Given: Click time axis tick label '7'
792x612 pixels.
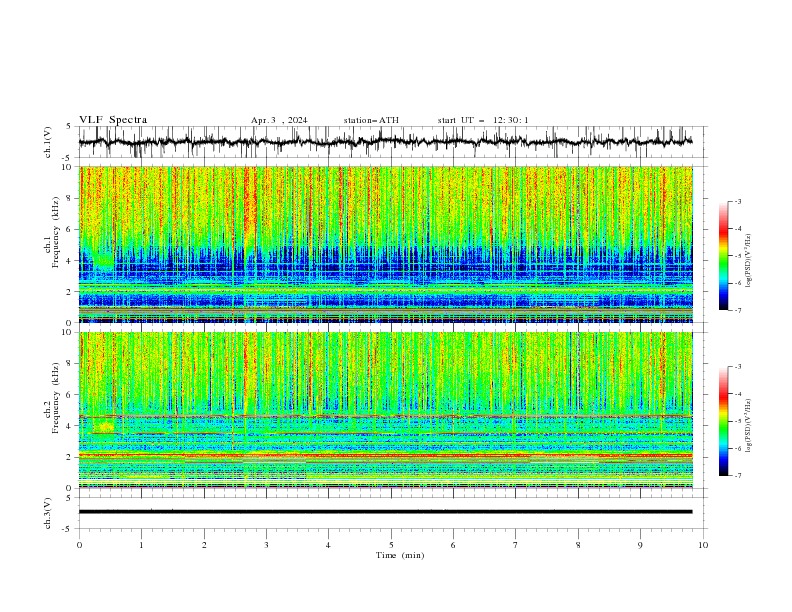Looking at the screenshot, I should pyautogui.click(x=516, y=545).
